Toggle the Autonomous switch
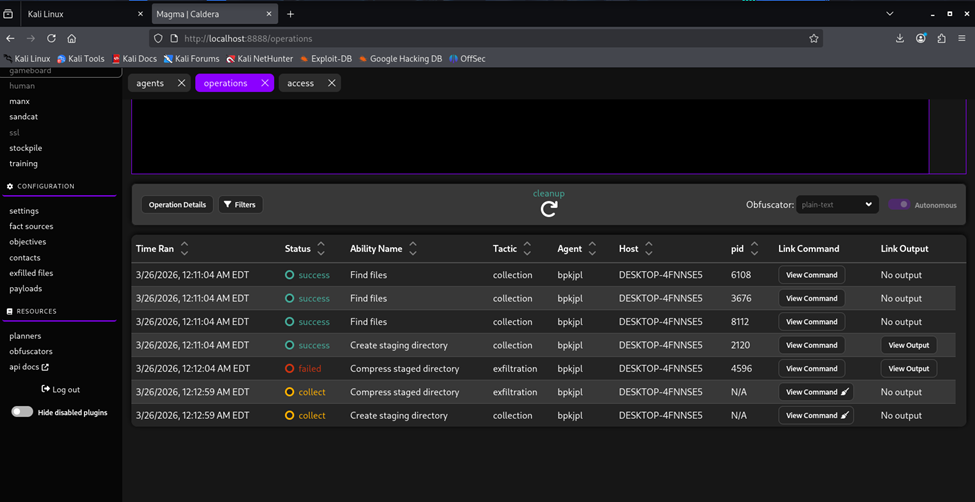 click(x=898, y=205)
